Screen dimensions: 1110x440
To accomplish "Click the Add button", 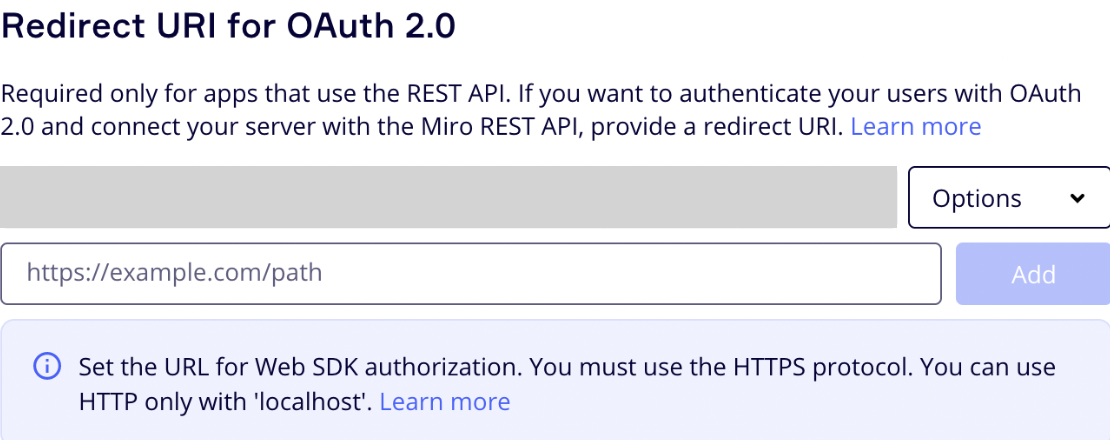I will (x=1033, y=274).
